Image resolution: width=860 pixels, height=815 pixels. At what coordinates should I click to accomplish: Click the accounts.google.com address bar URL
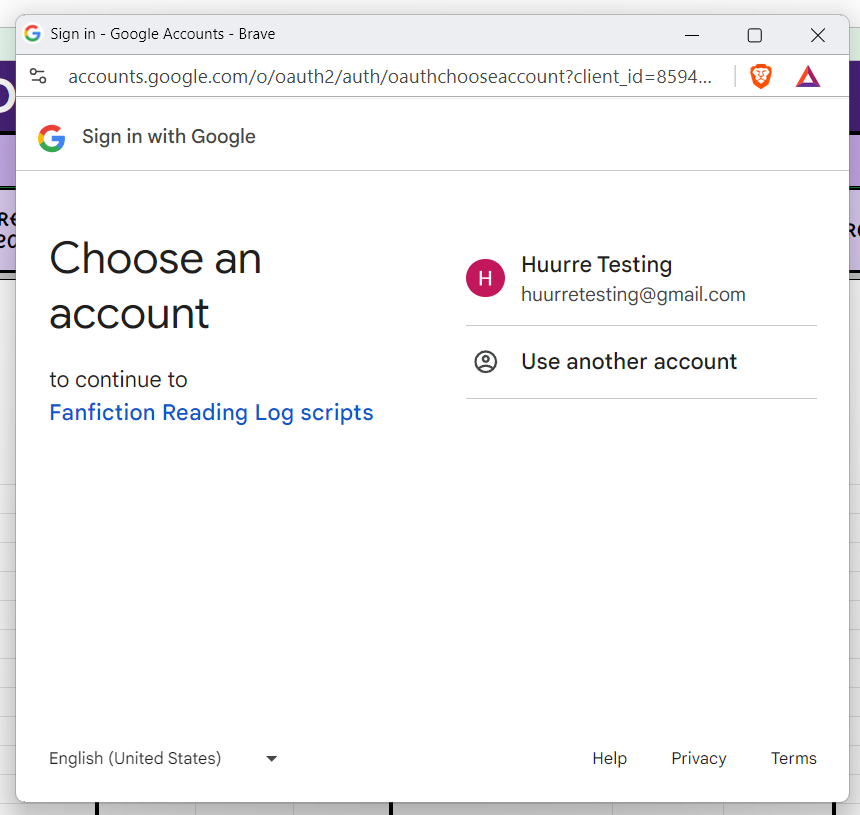[390, 76]
